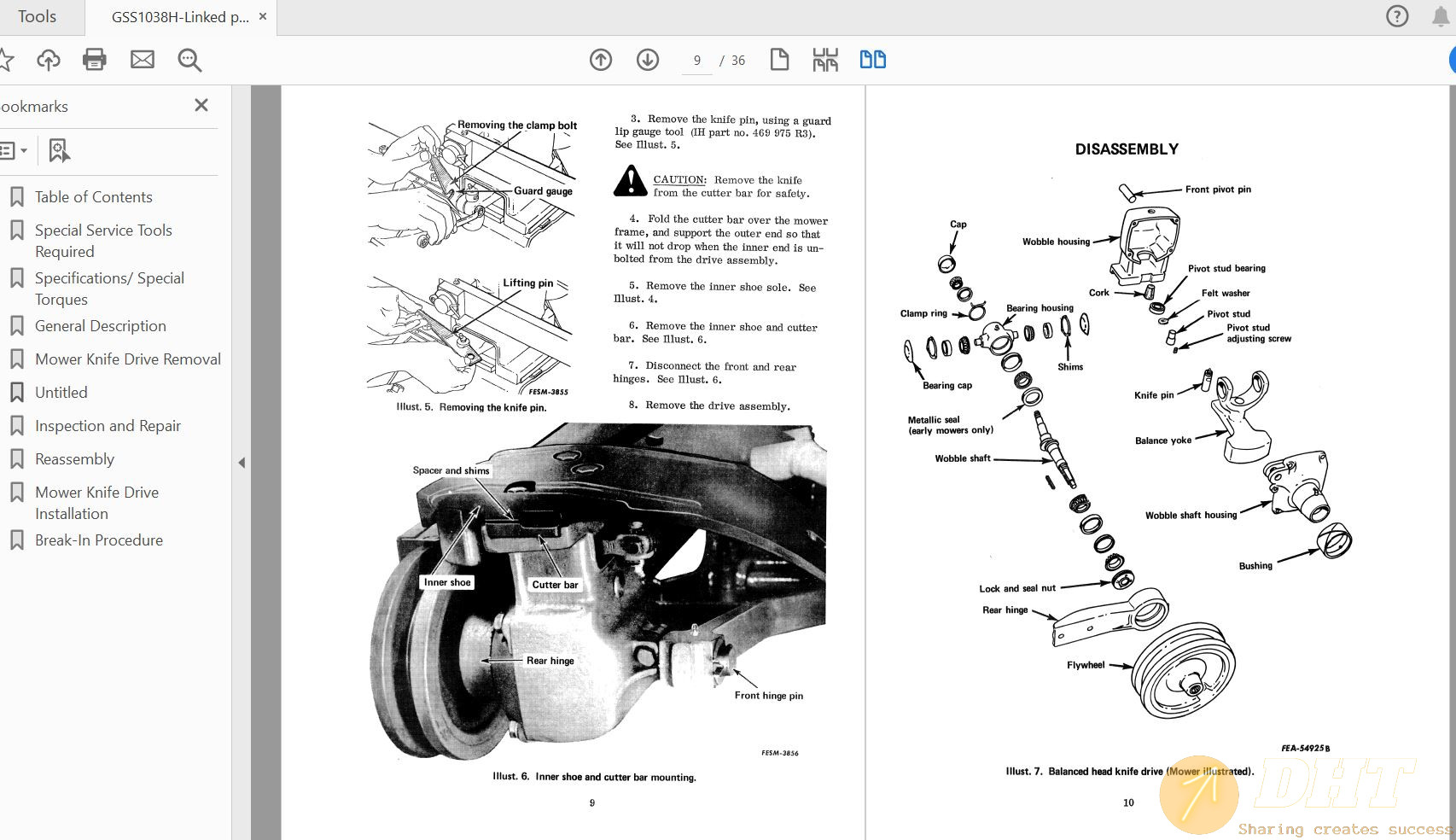
Task: Click the 'Spacer and shims' photo label
Action: point(451,470)
